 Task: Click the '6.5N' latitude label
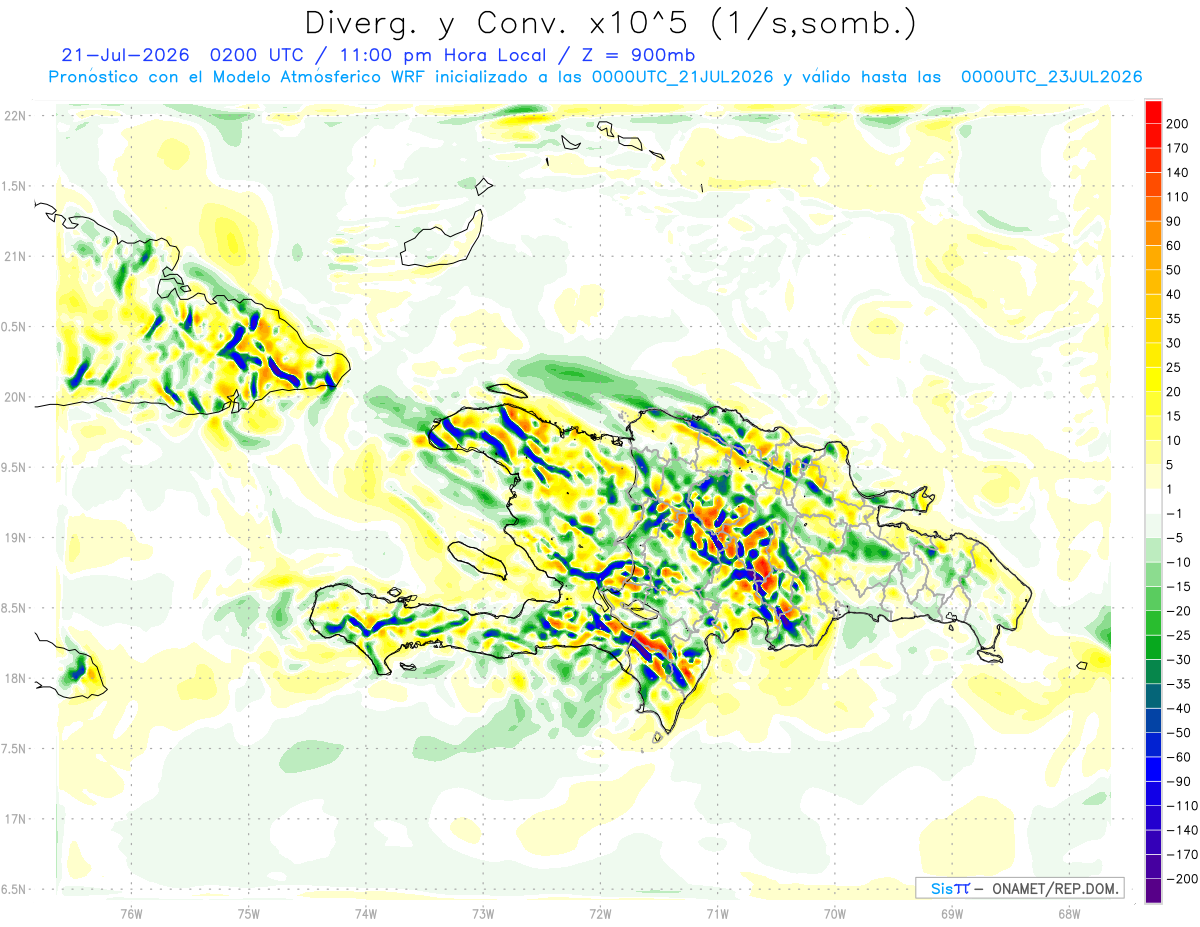15,889
